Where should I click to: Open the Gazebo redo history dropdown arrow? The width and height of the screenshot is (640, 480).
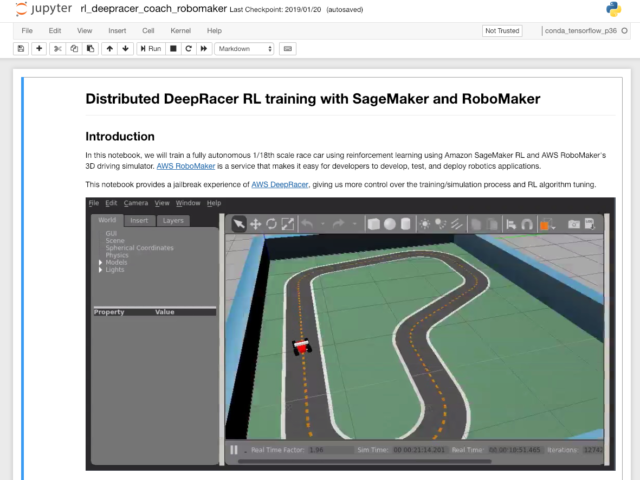point(354,224)
